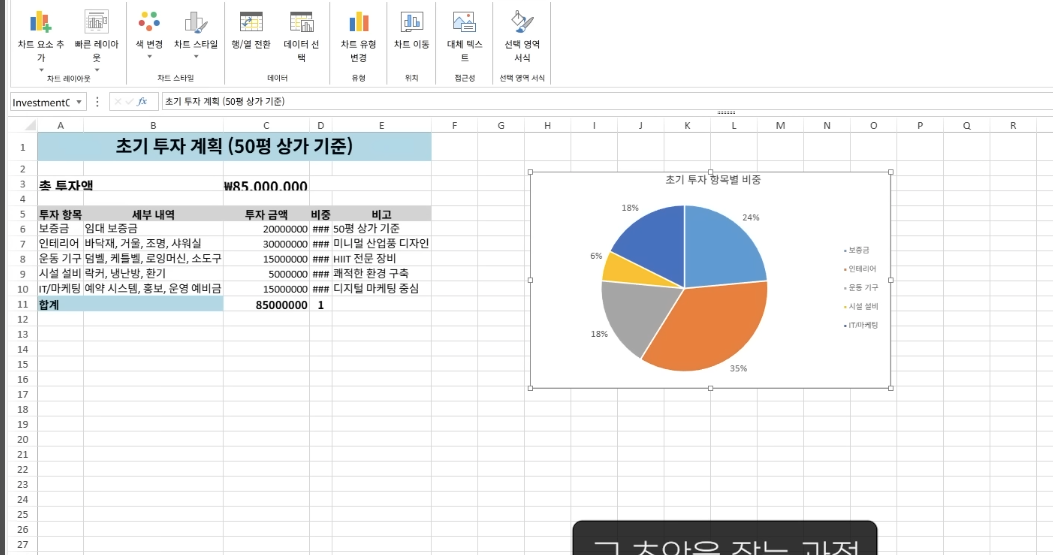The width and height of the screenshot is (1053, 555).
Task: Click the cell with 5000000
Action: 266,274
